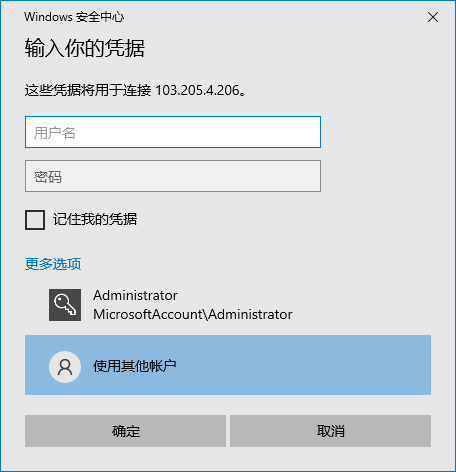Collapse the 更多选项 section

point(53,264)
